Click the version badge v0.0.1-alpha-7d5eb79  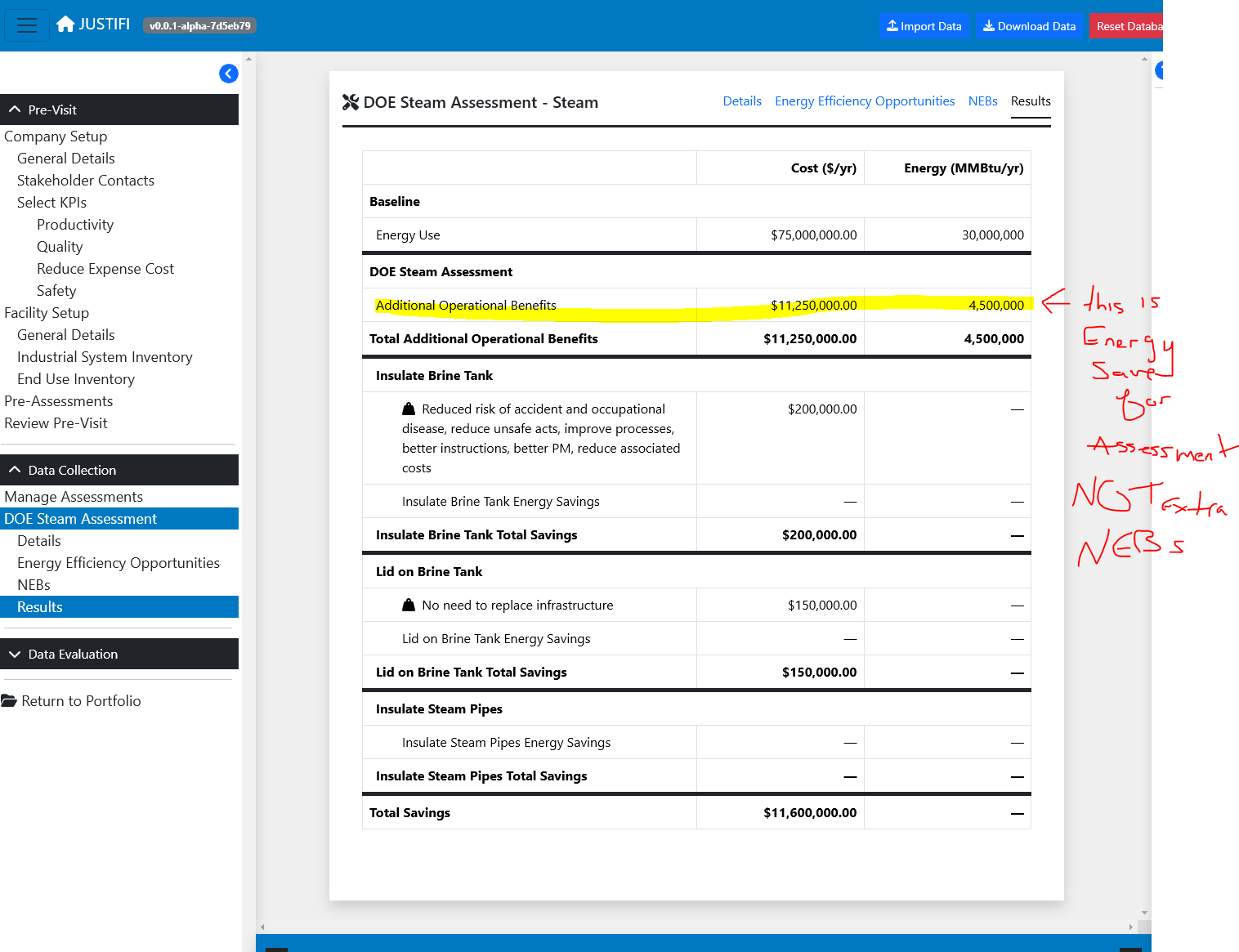coord(200,25)
